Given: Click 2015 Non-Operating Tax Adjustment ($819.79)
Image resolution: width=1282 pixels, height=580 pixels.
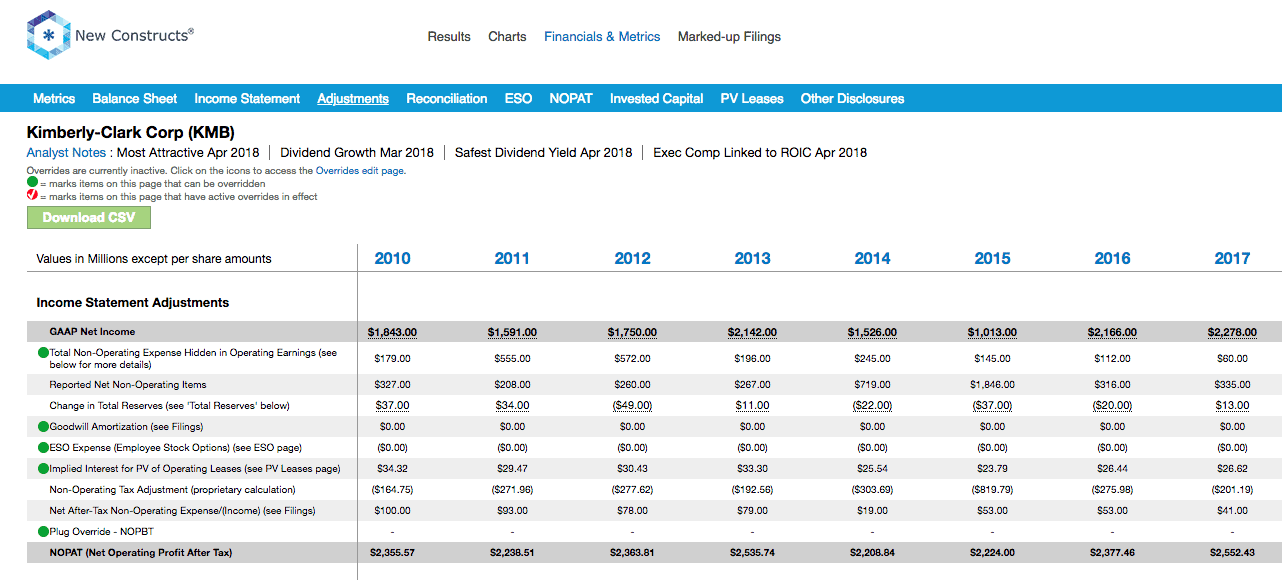Looking at the screenshot, I should pyautogui.click(x=992, y=490).
